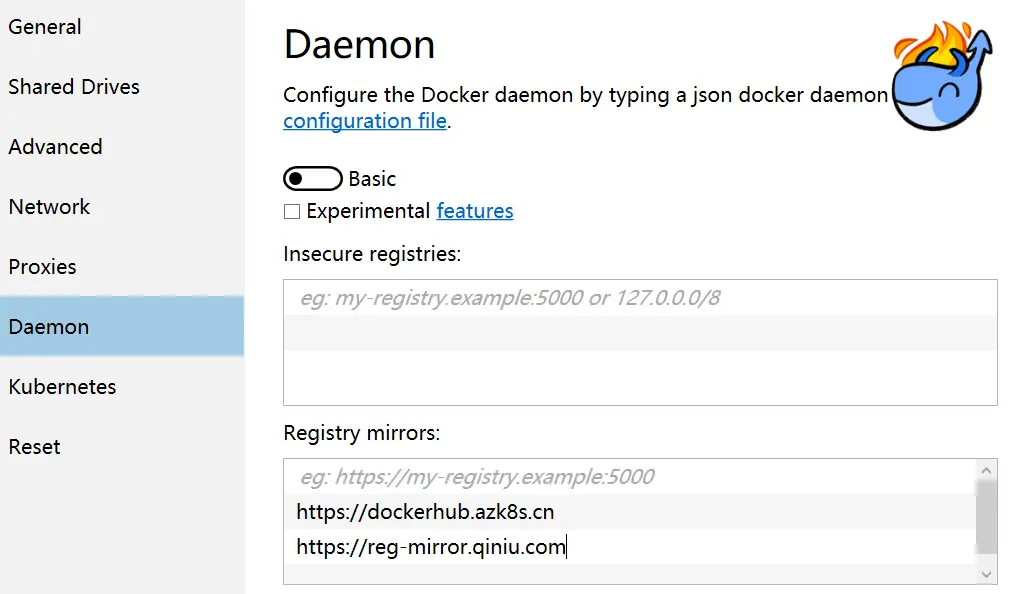Open the experimental features link
This screenshot has width=1009, height=594.
(x=475, y=211)
